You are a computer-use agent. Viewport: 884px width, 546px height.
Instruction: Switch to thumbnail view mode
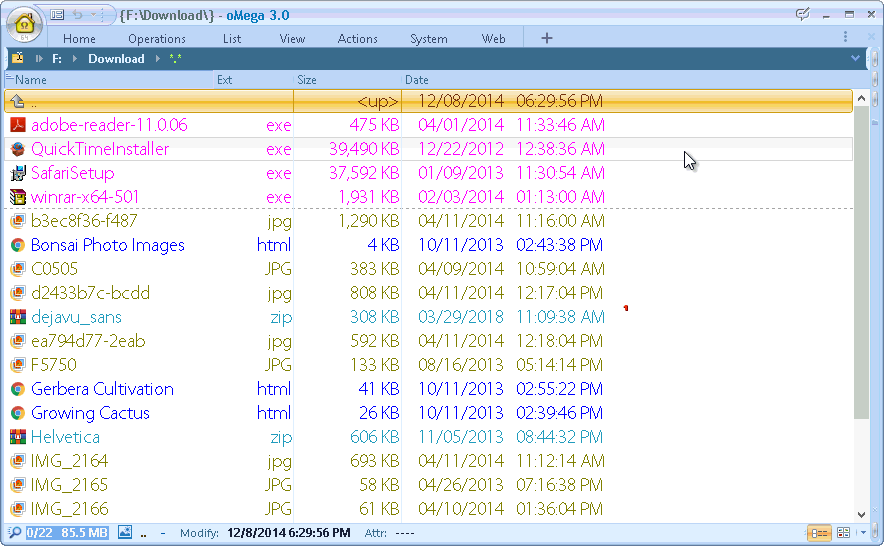click(843, 533)
